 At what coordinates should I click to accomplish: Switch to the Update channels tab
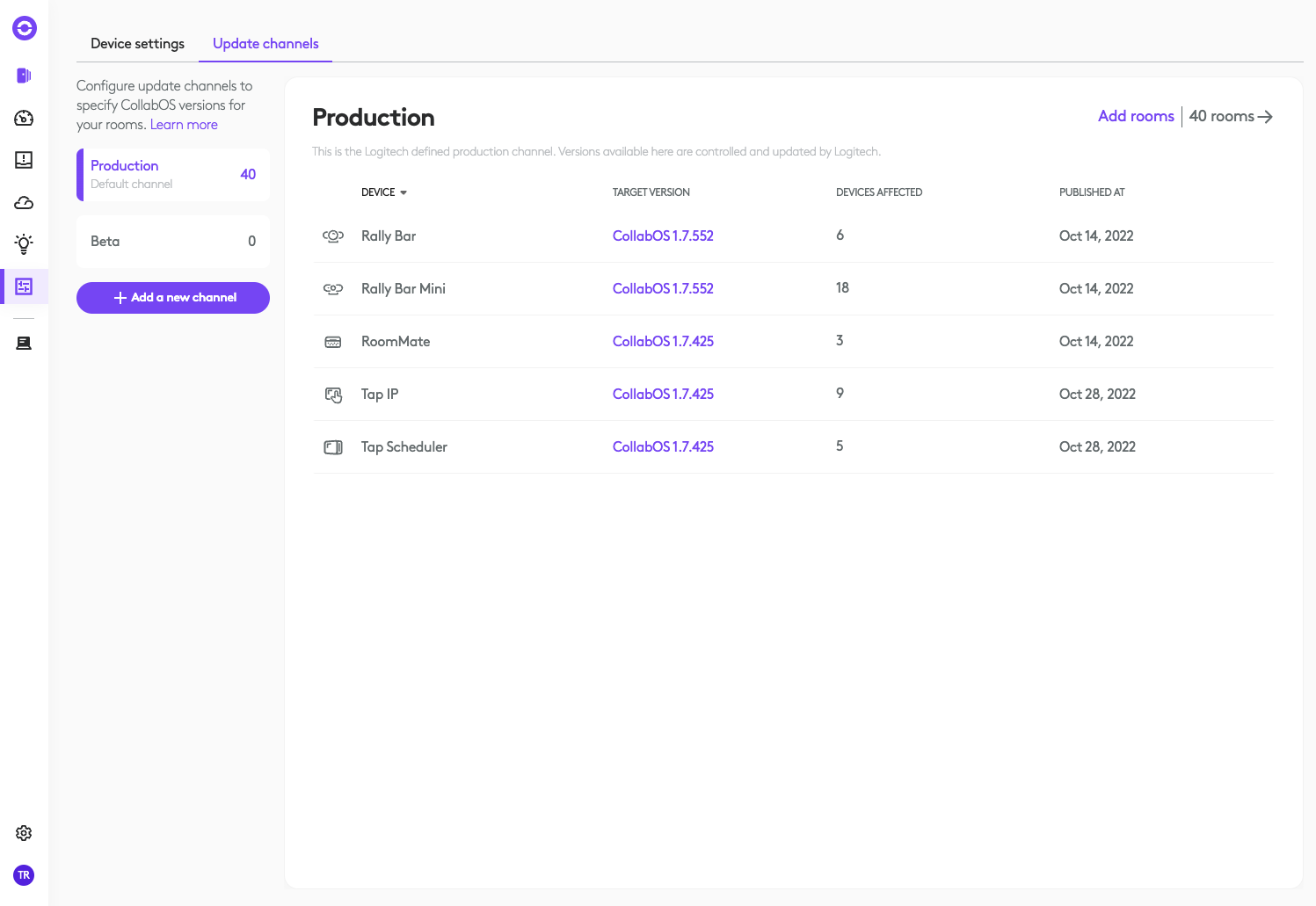265,43
